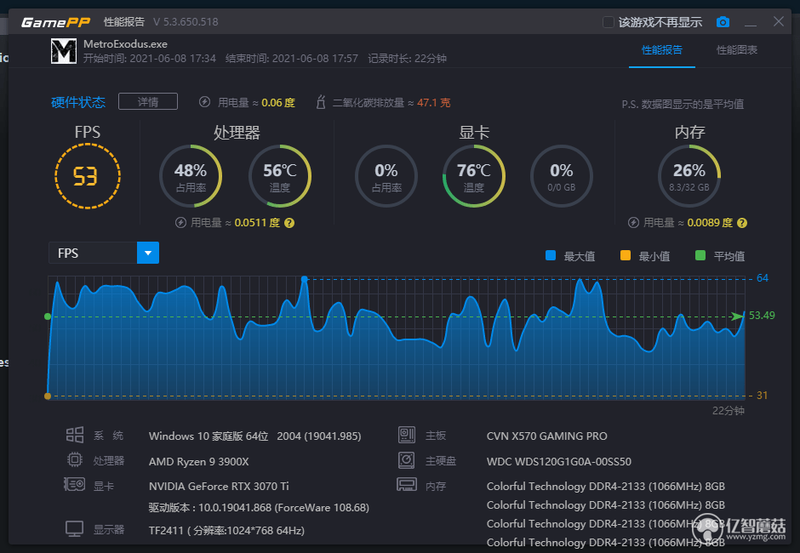Click the MetroExodus game icon
The image size is (800, 553).
click(64, 51)
